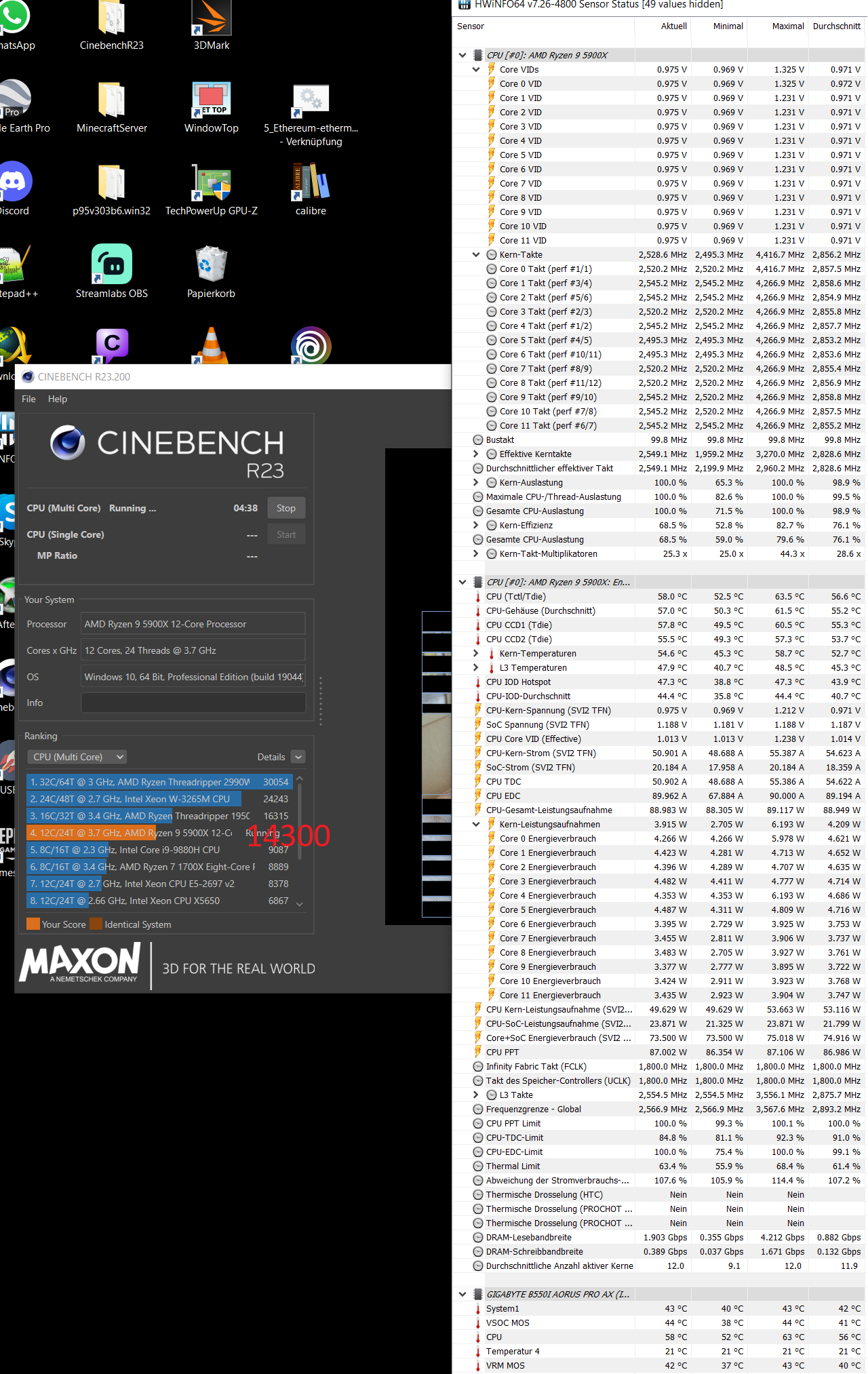Select the Threadripper 2990W ranking entry
This screenshot has height=1374, width=868.
pyautogui.click(x=159, y=782)
